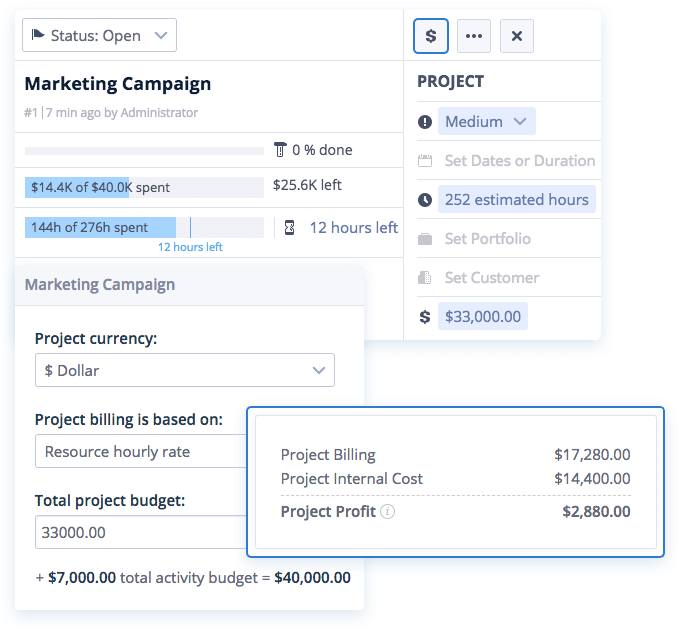The width and height of the screenshot is (680, 630).
Task: Click the Project Profit $2,880.00 amount
Action: tap(596, 512)
